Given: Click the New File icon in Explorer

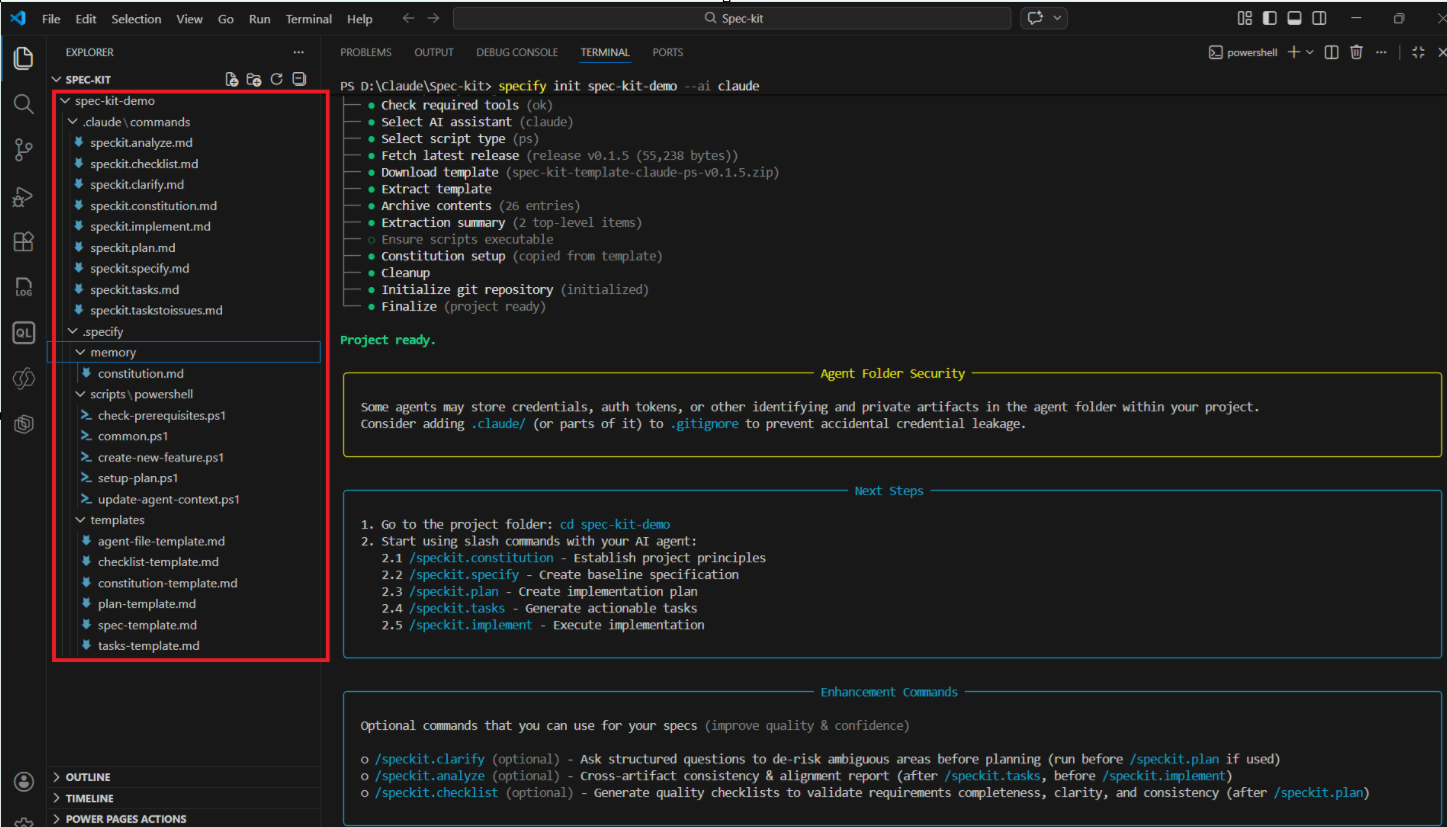Looking at the screenshot, I should click(232, 80).
